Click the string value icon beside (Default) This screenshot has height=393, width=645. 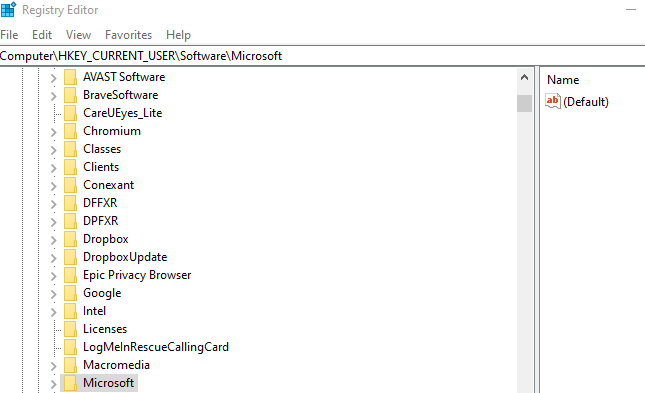click(x=553, y=101)
